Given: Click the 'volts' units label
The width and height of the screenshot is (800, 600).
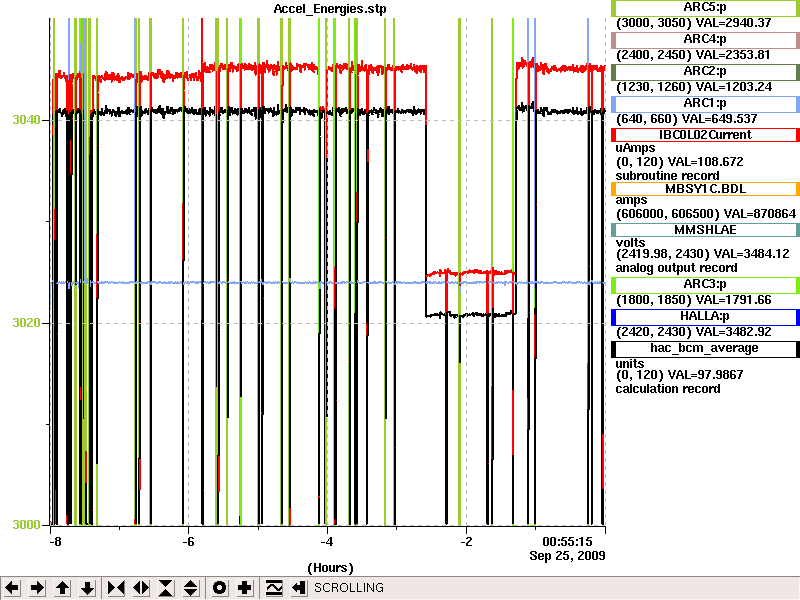Looking at the screenshot, I should (x=631, y=243).
